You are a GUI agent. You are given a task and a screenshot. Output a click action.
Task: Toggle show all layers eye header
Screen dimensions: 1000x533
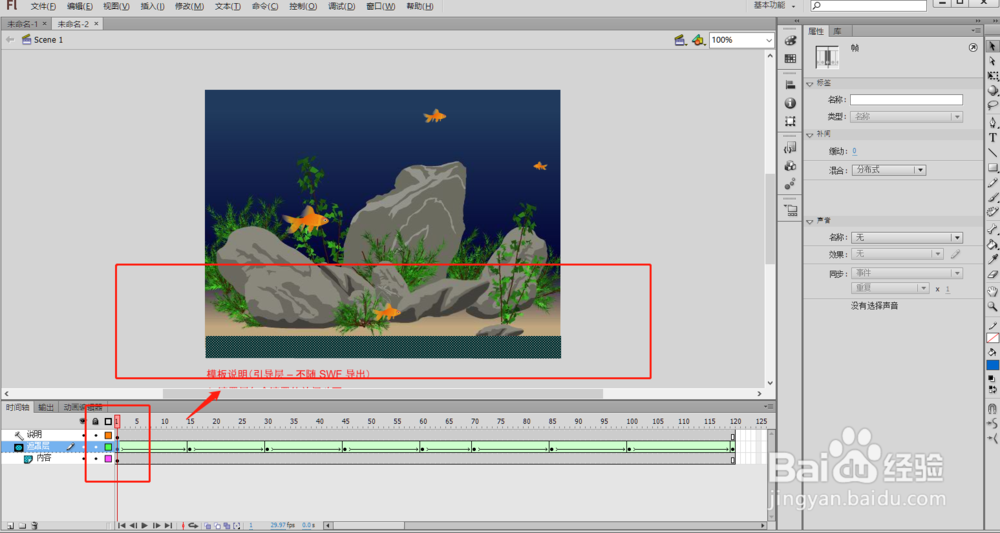coord(83,421)
